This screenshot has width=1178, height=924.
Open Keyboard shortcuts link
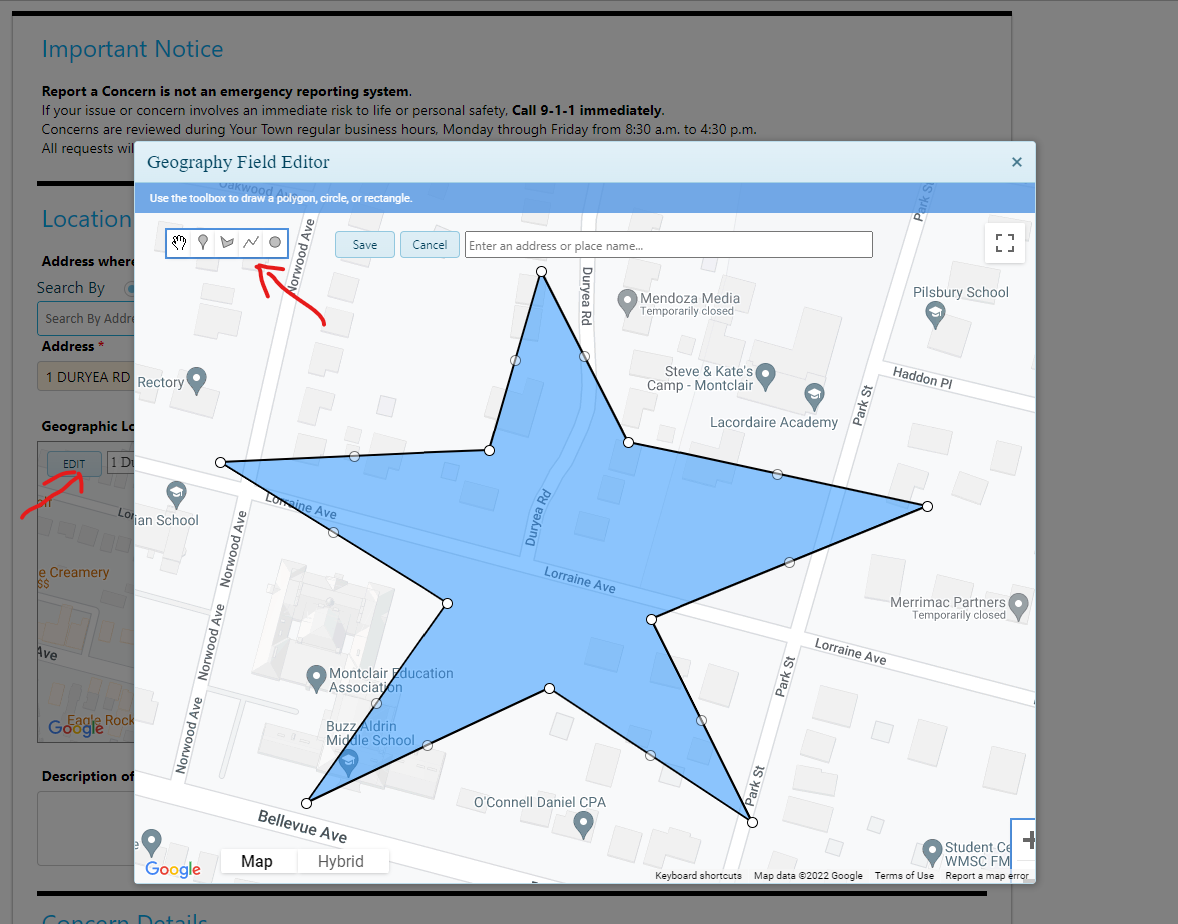(x=698, y=876)
